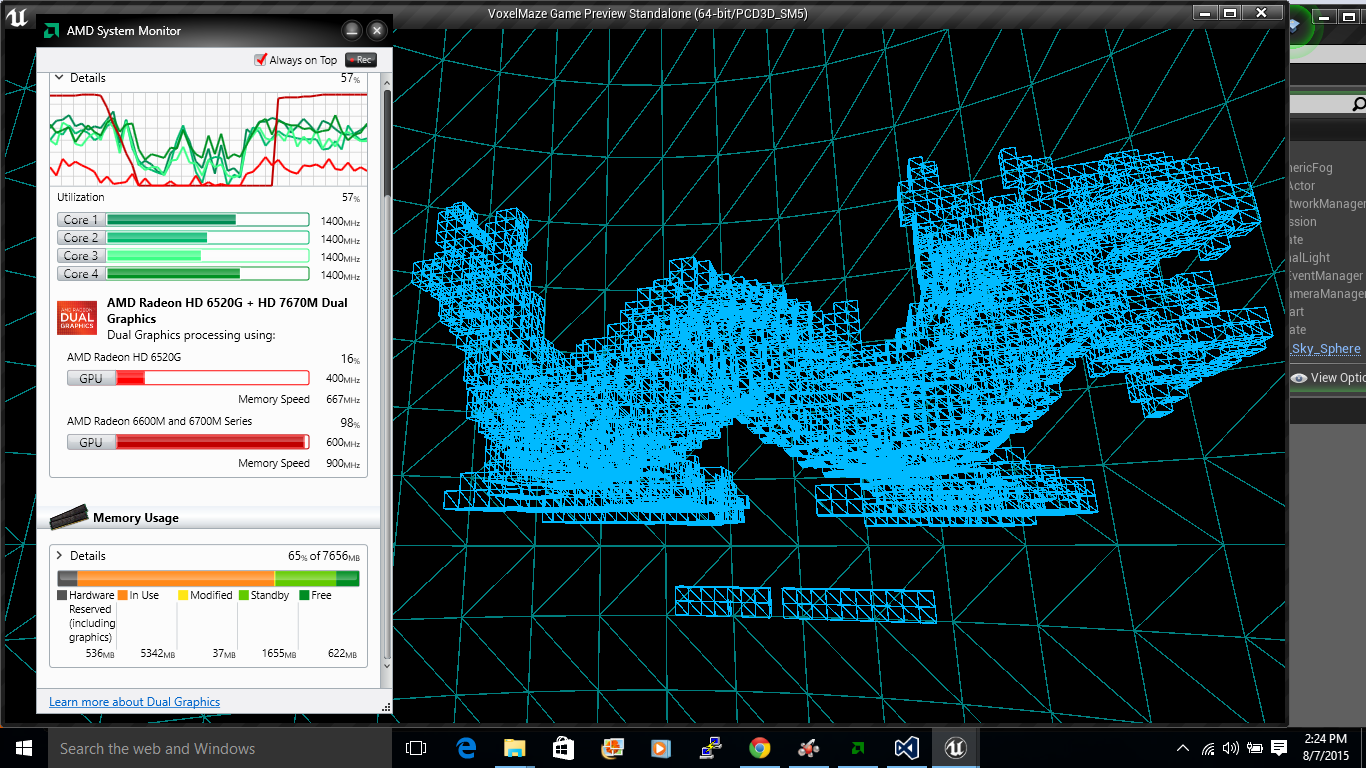Click the '667MHz' Memory Speed value
The image size is (1366, 768).
tap(343, 400)
